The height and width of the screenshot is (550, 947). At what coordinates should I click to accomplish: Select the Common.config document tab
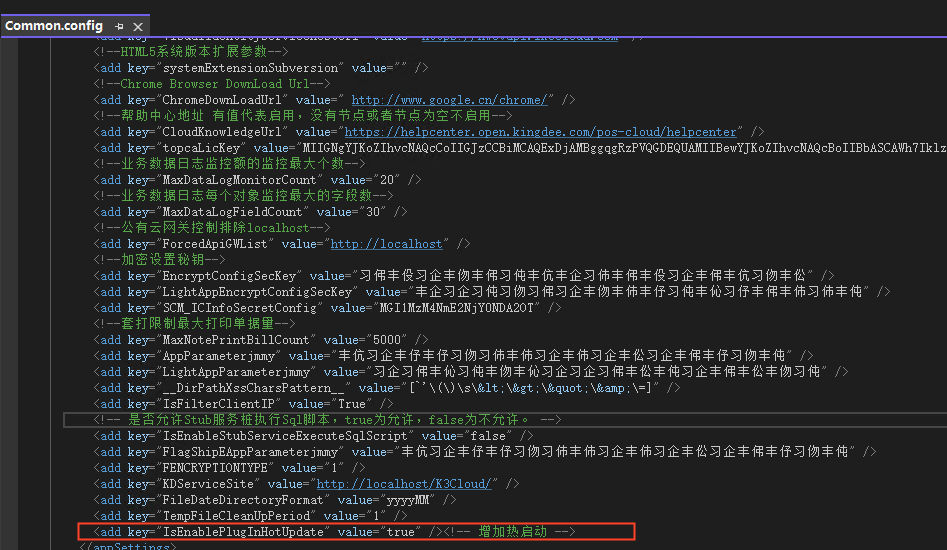click(x=54, y=26)
